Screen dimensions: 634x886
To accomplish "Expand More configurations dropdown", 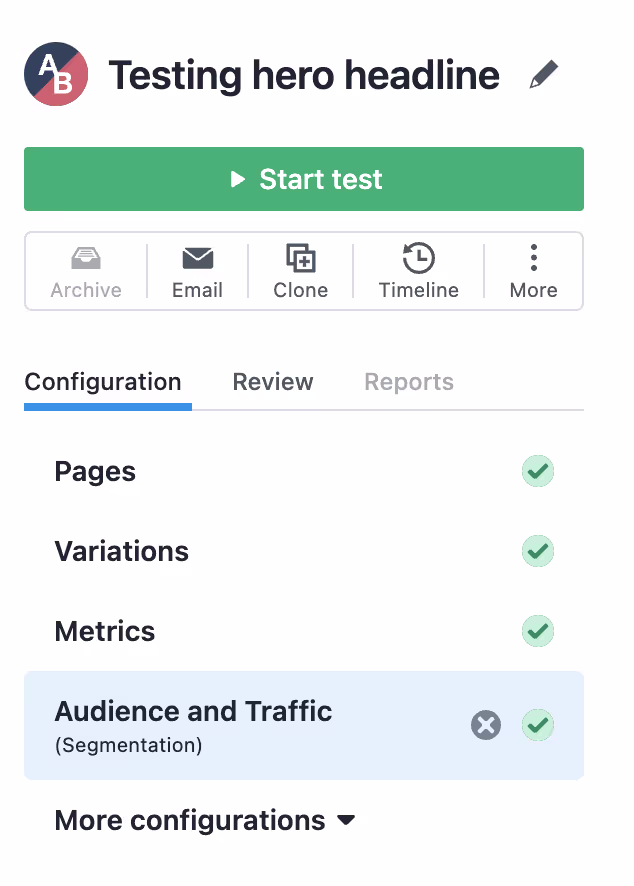I will tap(205, 820).
